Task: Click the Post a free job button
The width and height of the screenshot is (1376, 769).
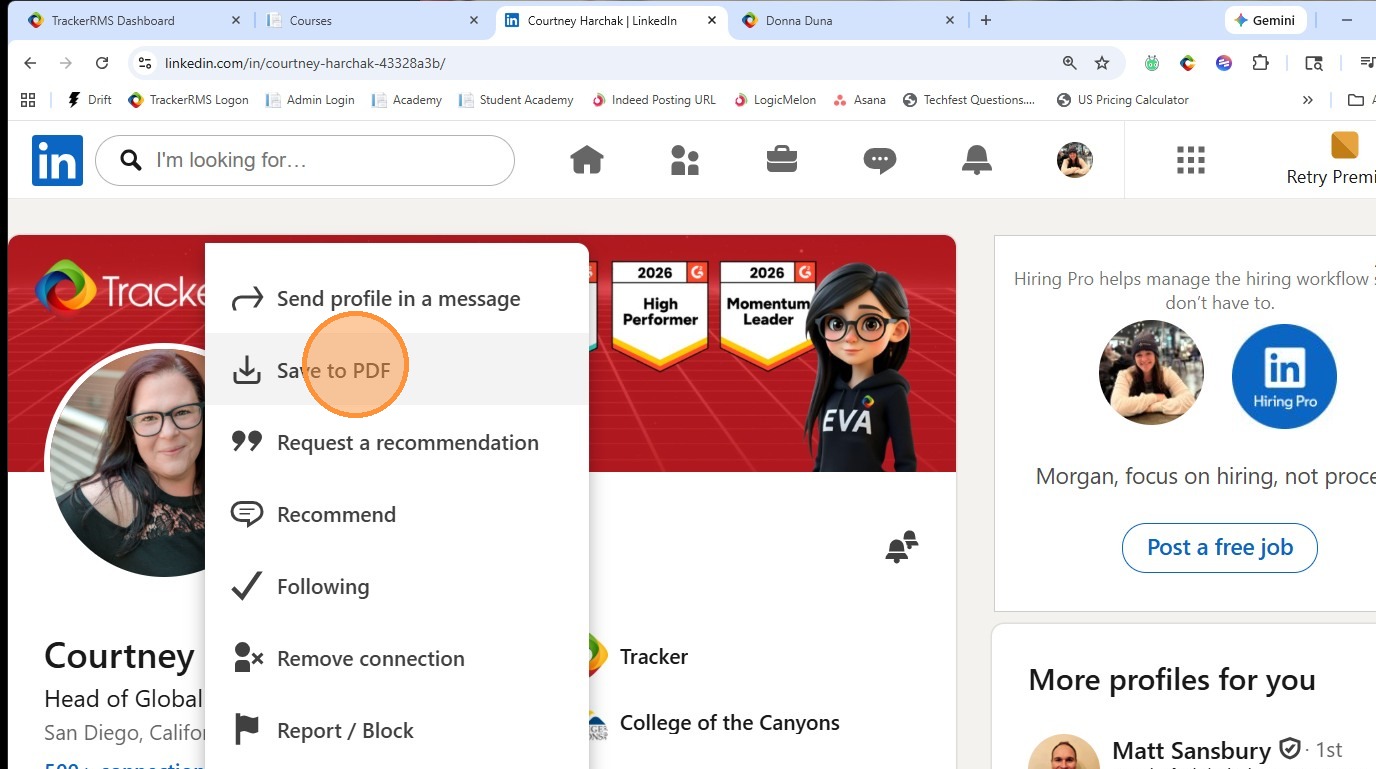Action: point(1220,547)
